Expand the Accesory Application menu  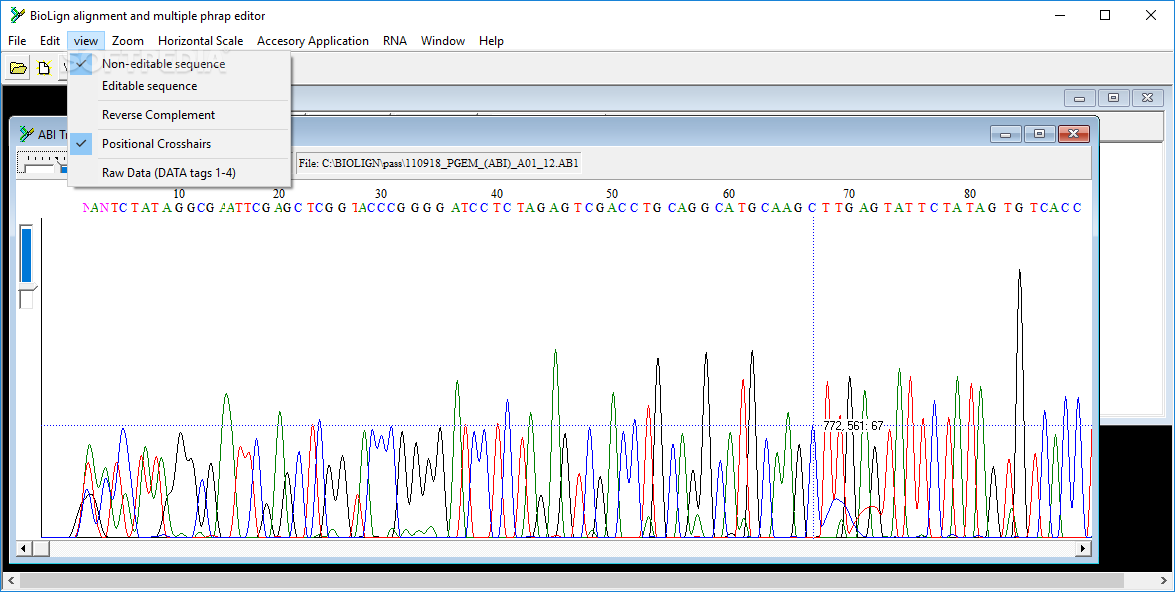[312, 40]
